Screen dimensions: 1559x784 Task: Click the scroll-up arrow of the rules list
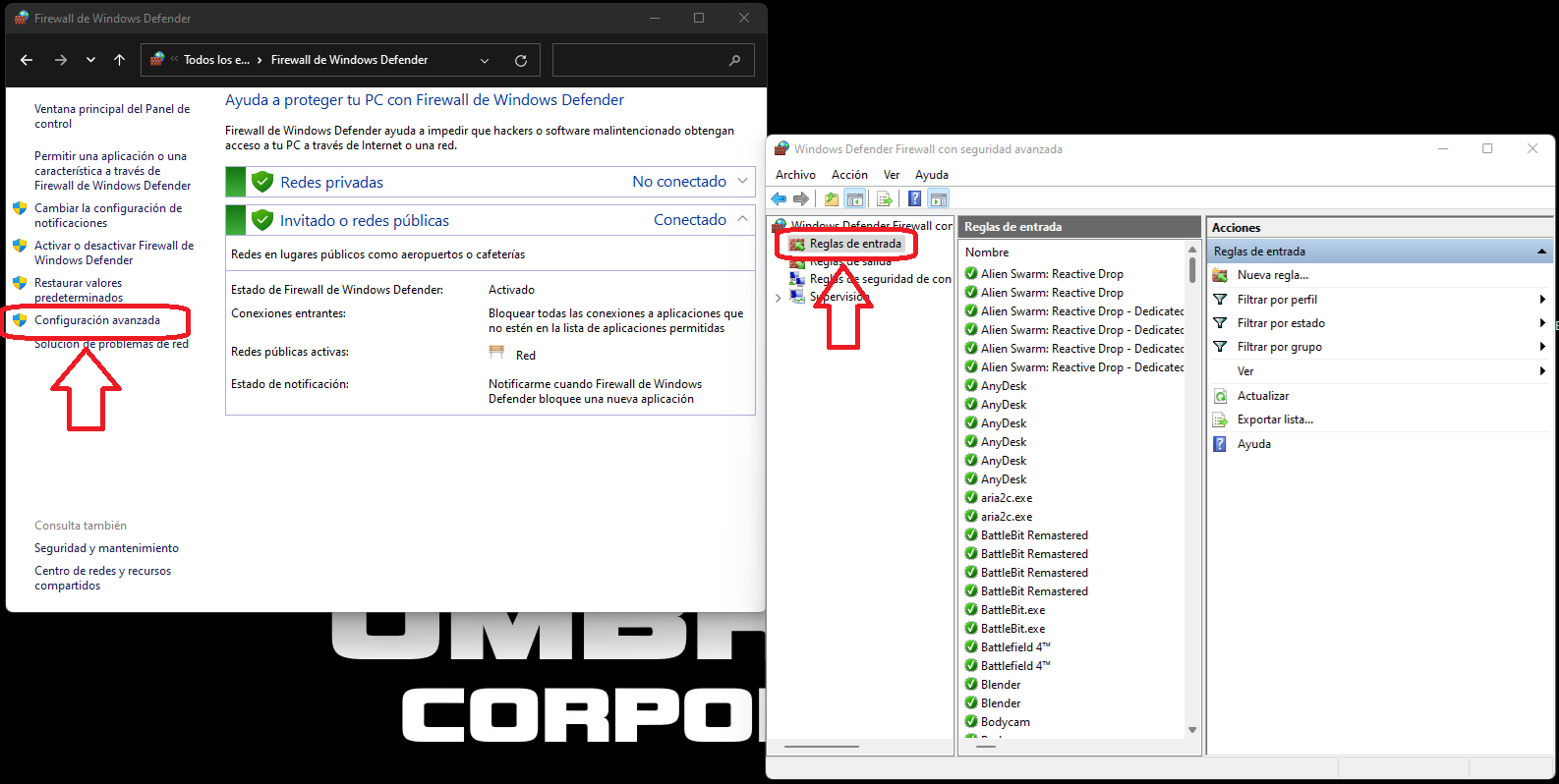pyautogui.click(x=1192, y=250)
